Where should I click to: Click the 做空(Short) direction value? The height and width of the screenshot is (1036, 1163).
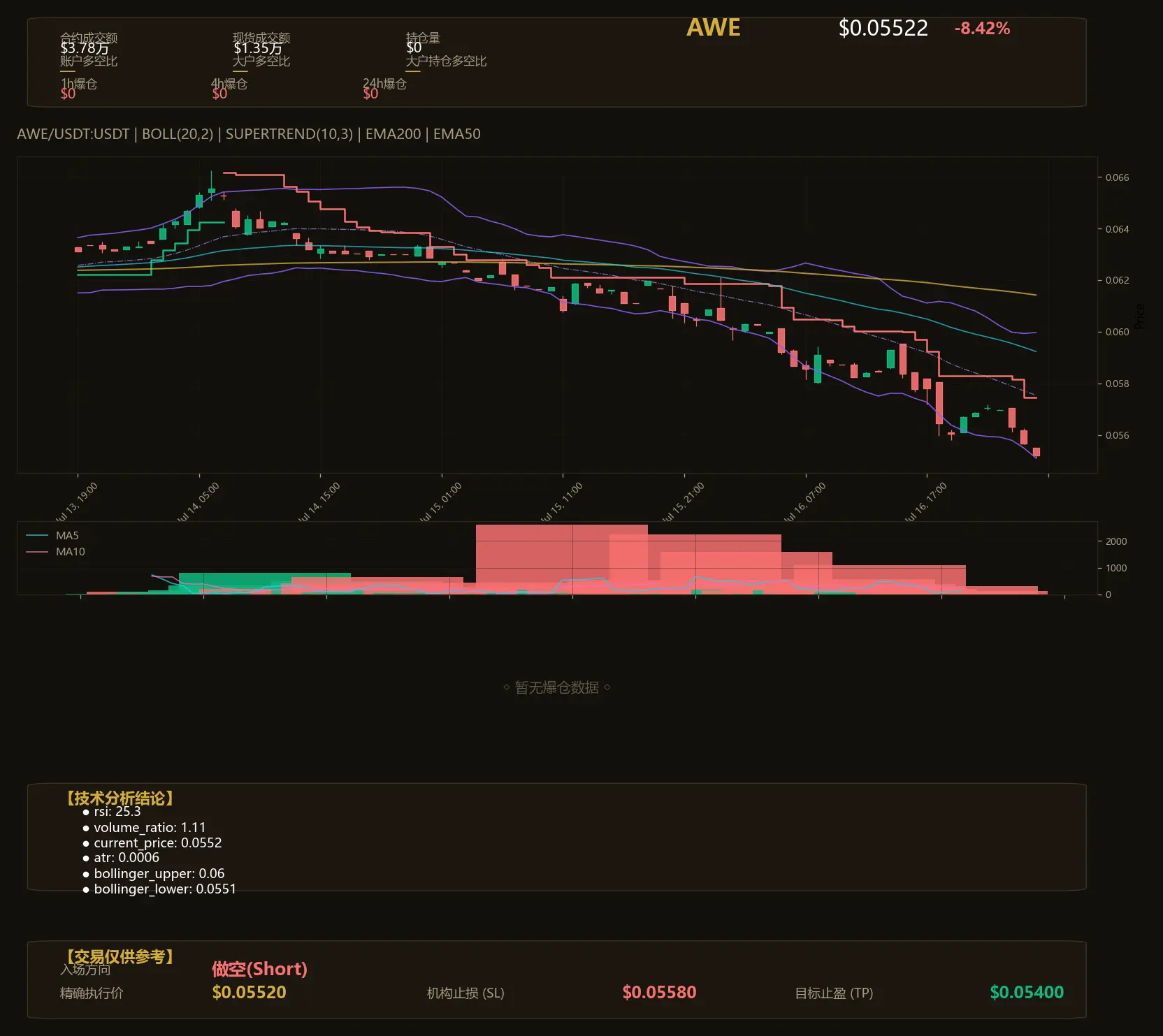(x=259, y=969)
